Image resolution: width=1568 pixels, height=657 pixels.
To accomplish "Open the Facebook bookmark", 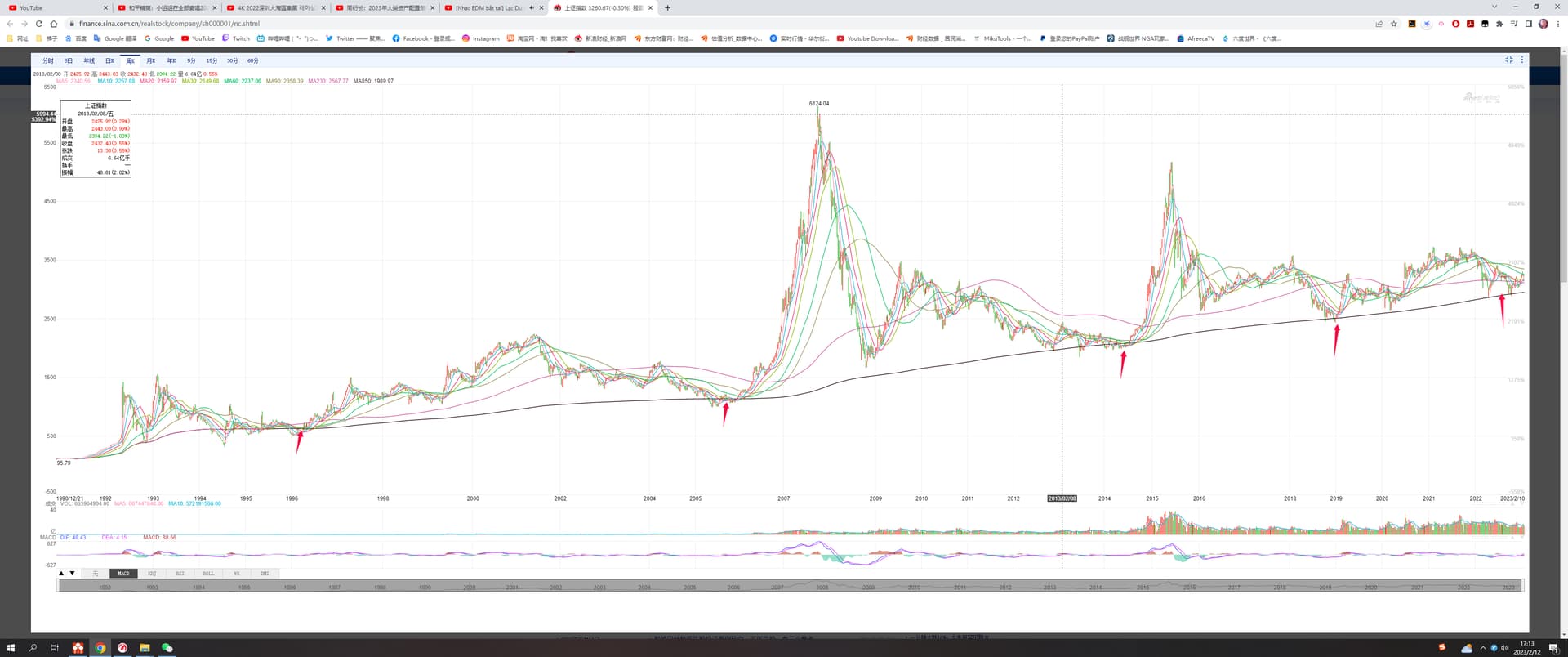I will pyautogui.click(x=423, y=38).
